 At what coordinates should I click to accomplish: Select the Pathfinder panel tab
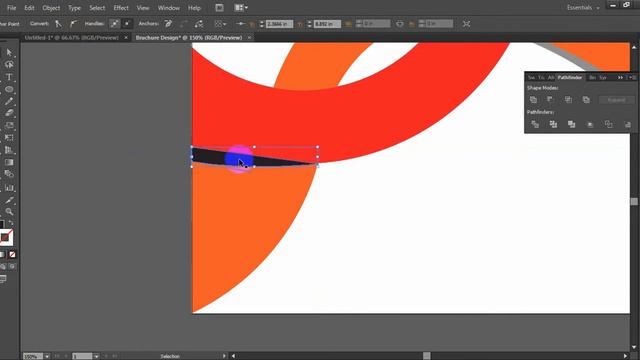570,77
